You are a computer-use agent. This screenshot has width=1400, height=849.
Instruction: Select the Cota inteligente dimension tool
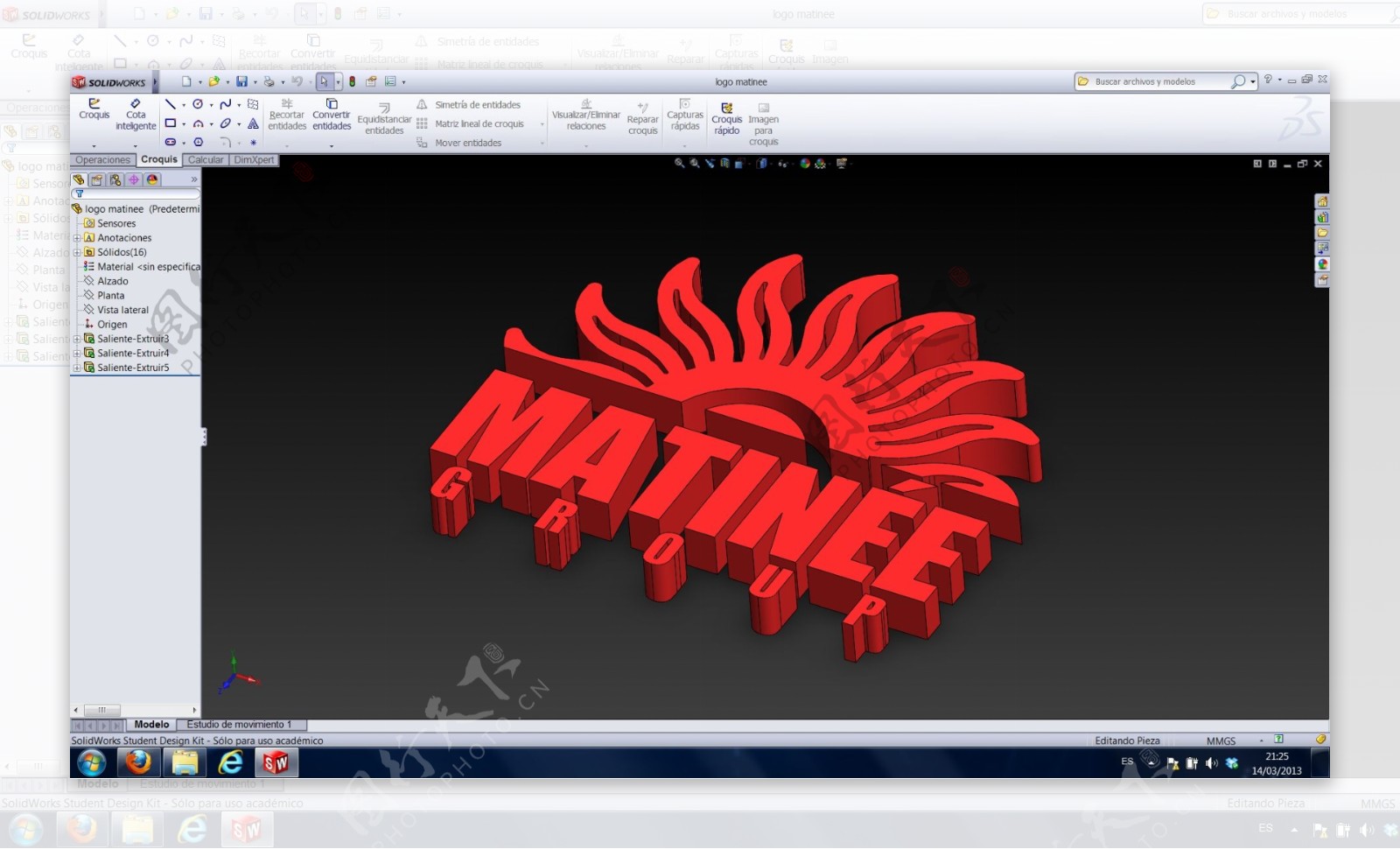(x=136, y=115)
